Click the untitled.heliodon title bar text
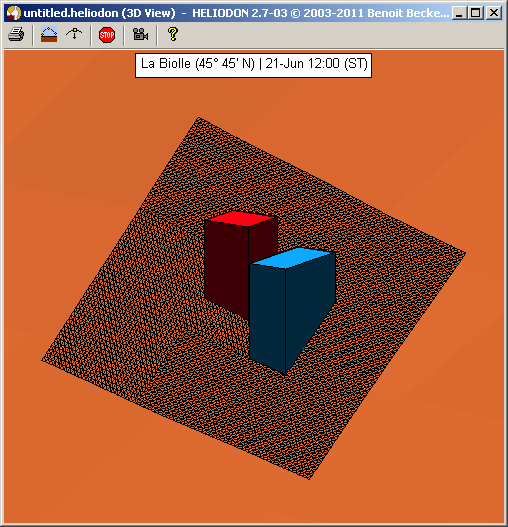The height and width of the screenshot is (527, 508). (100, 13)
